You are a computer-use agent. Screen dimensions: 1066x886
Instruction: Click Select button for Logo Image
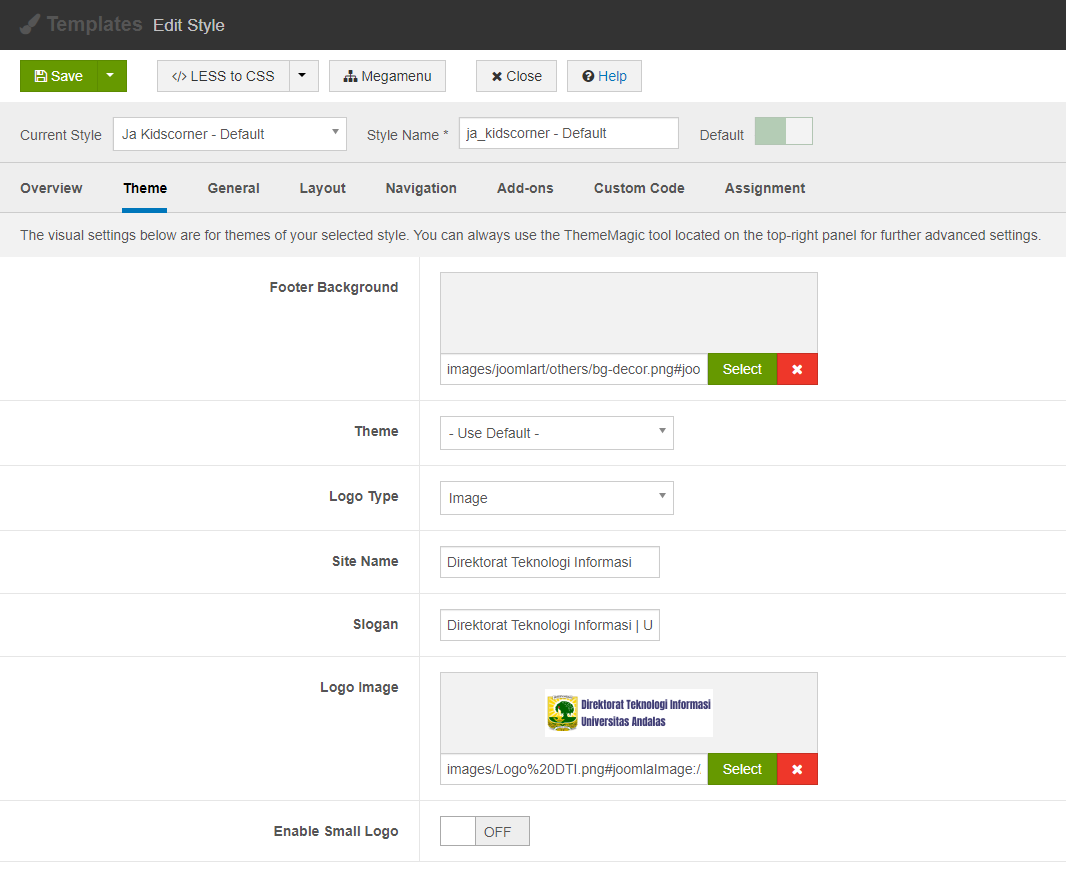(x=742, y=769)
